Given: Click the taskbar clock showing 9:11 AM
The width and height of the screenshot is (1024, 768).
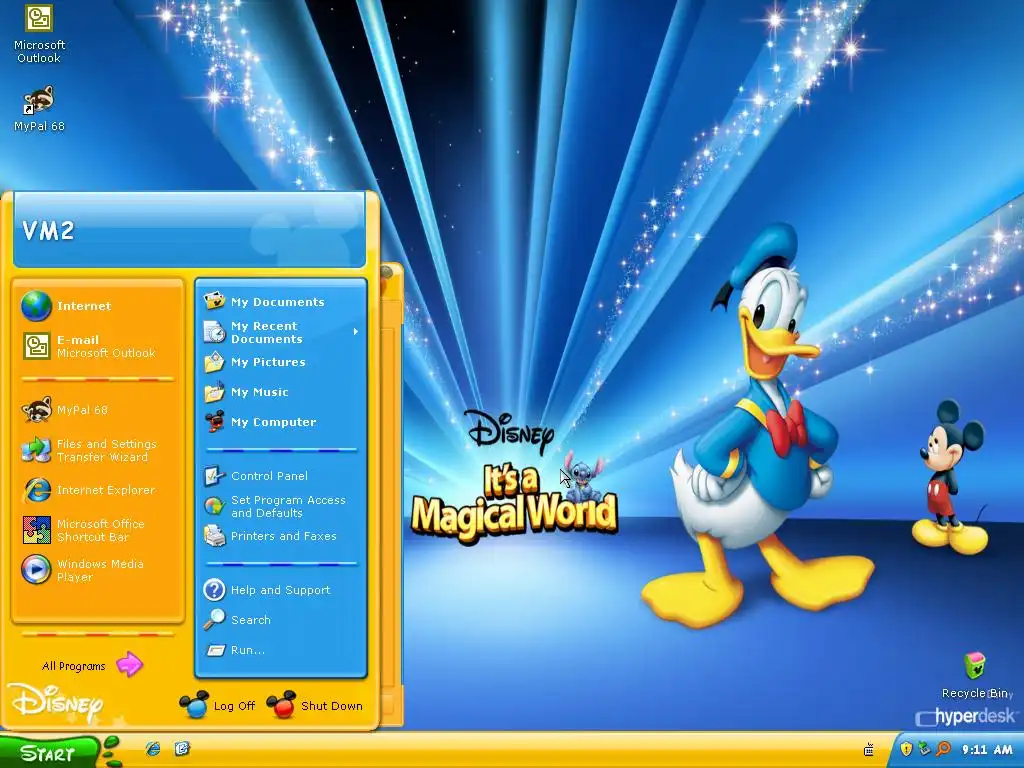Looking at the screenshot, I should (987, 749).
